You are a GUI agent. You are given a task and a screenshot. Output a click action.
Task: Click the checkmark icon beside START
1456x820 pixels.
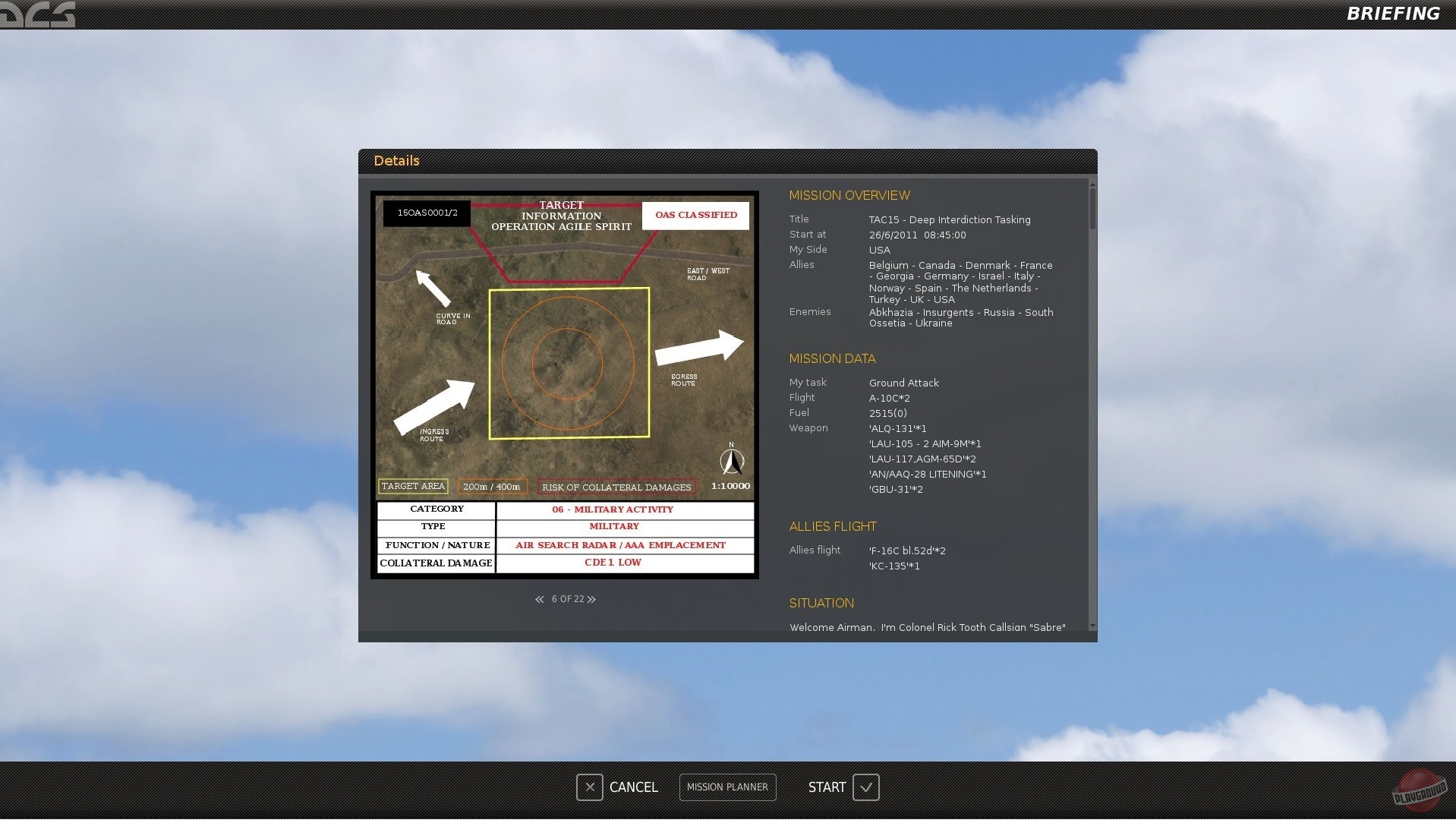(x=866, y=787)
